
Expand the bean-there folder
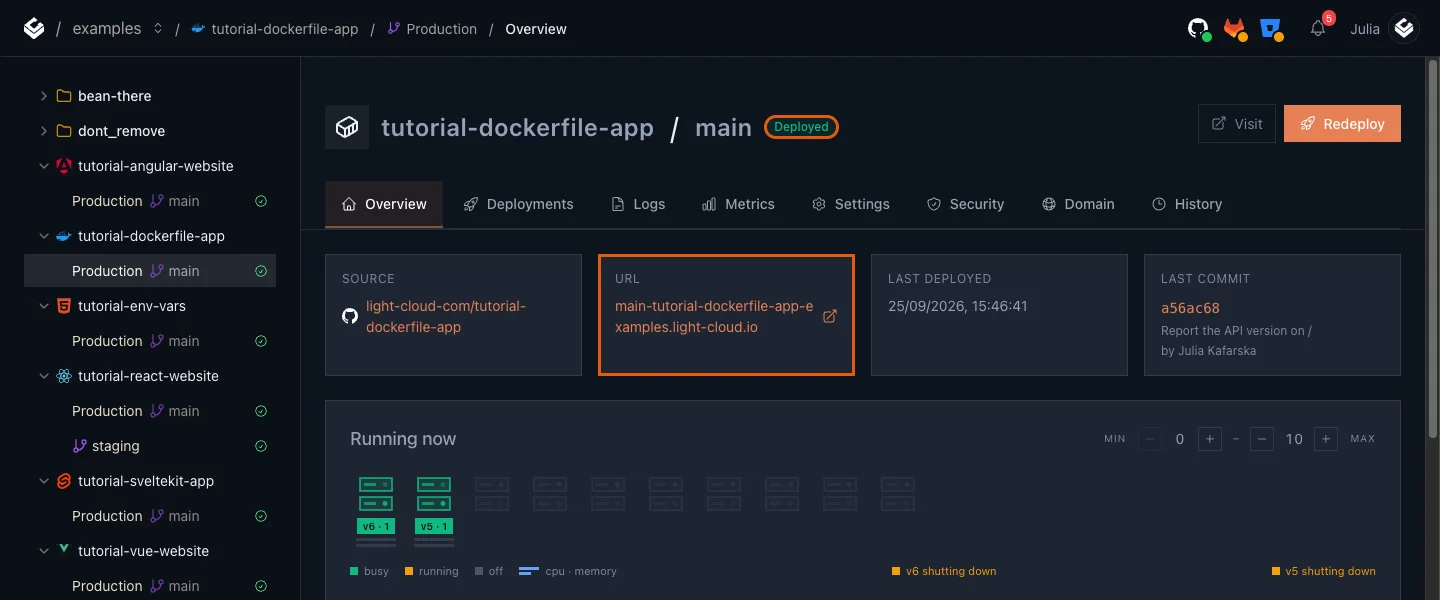(43, 96)
